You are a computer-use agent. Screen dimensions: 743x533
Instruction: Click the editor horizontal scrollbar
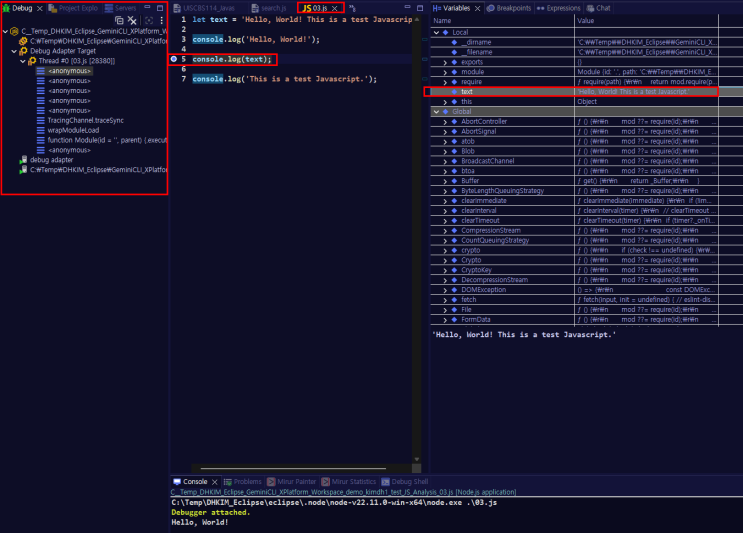tap(293, 468)
